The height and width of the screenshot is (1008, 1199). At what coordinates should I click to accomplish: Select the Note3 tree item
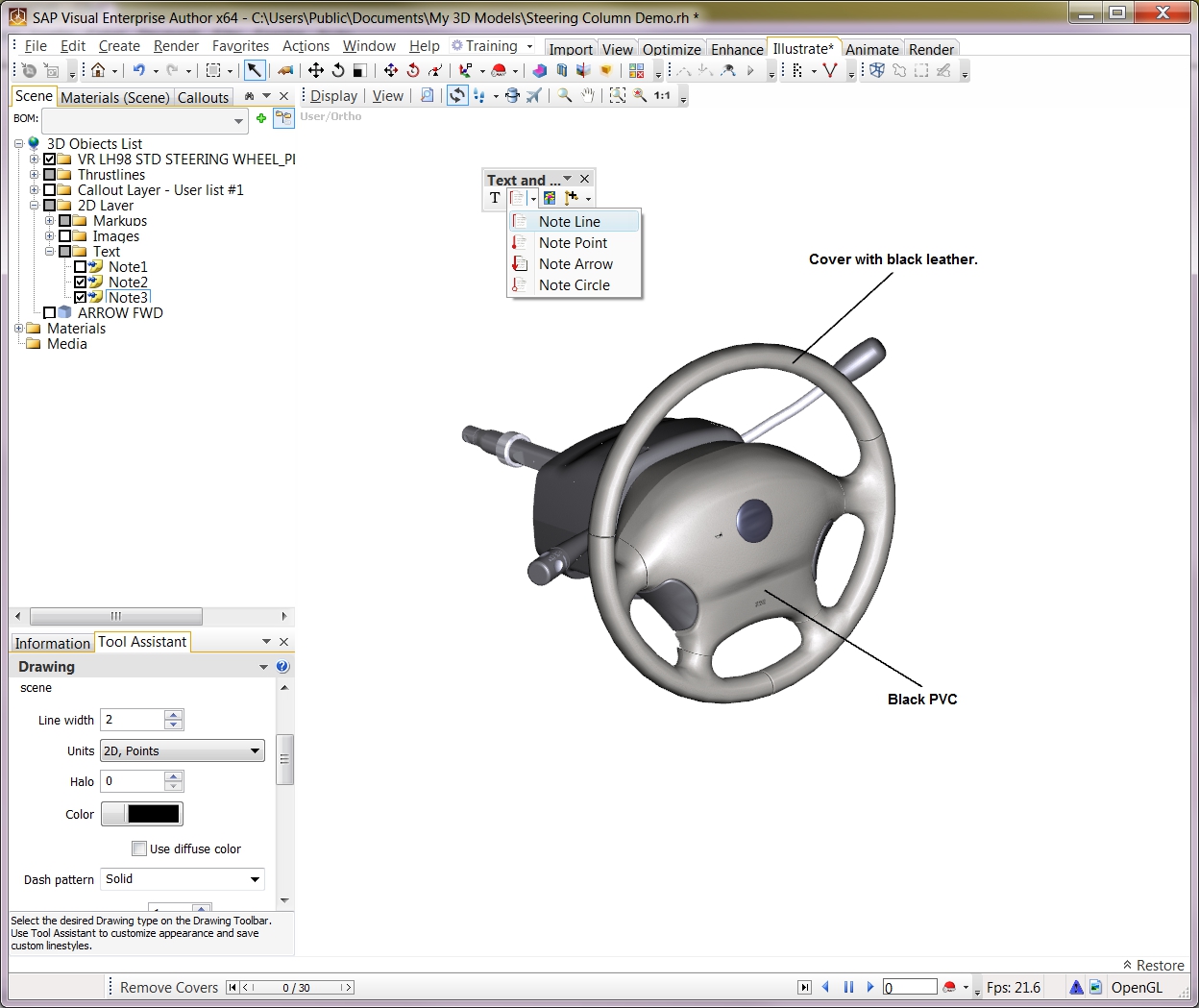tap(128, 298)
